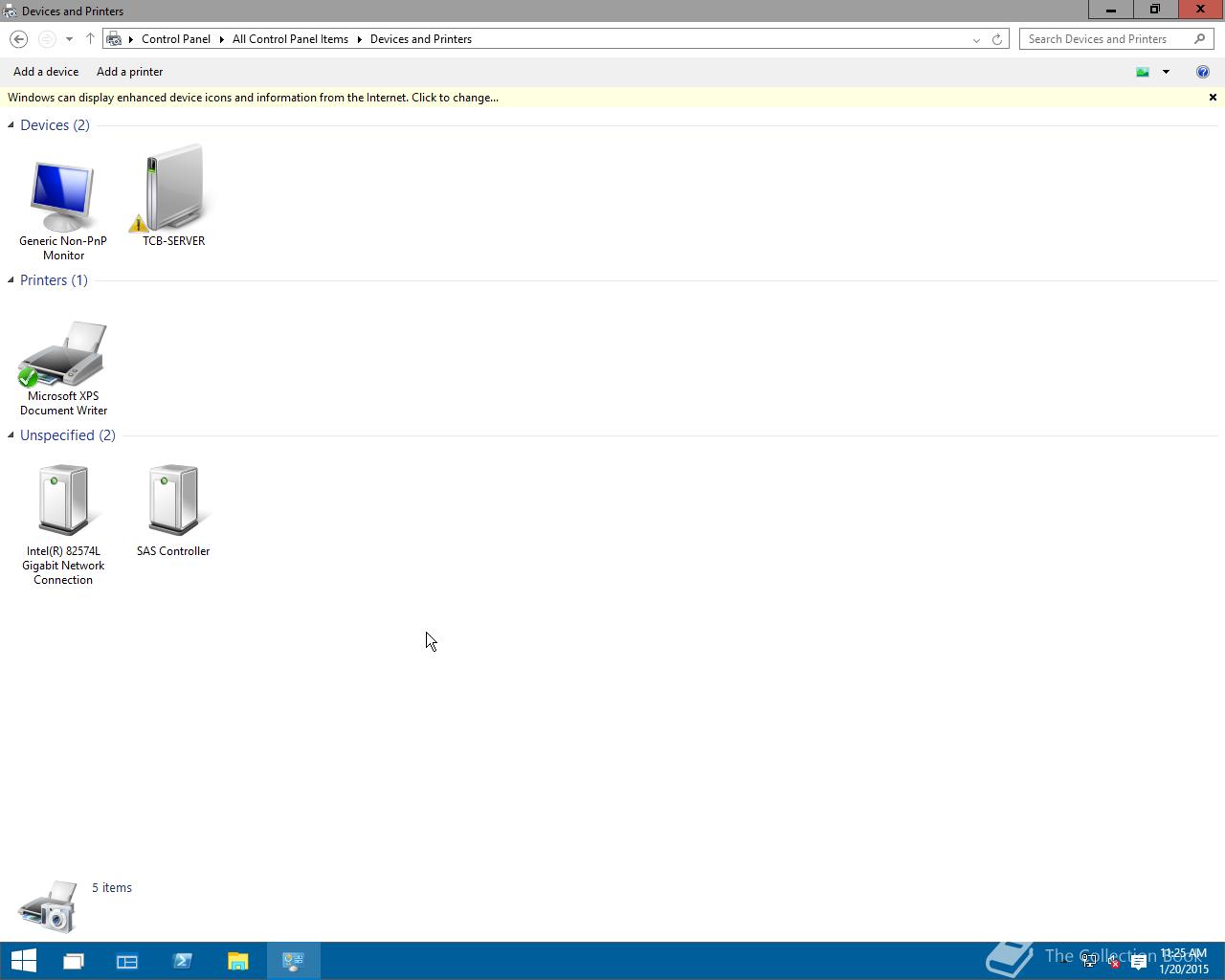Expand the arrow after Control Panel breadcrumb

pyautogui.click(x=221, y=39)
